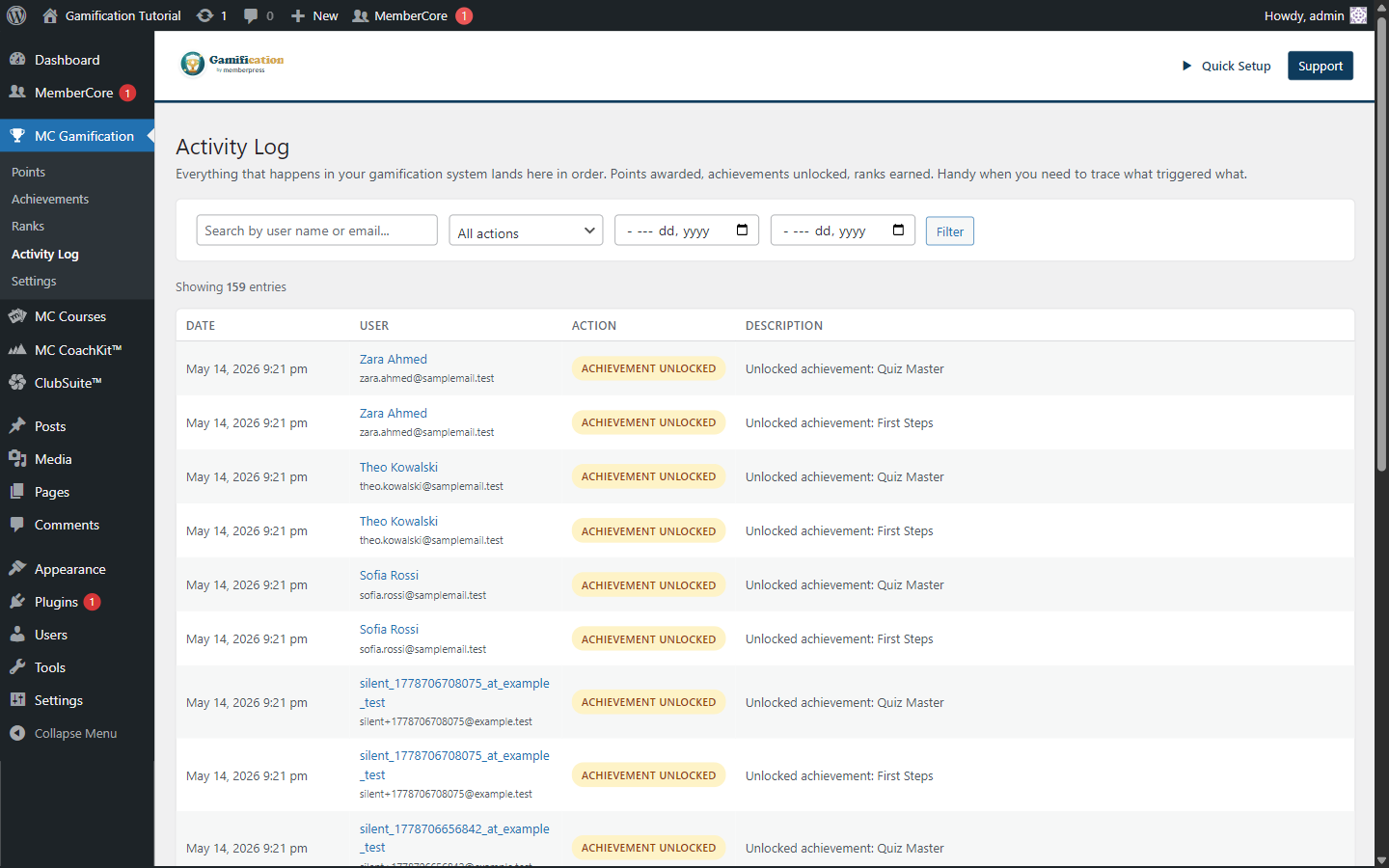Open the comments bubble icon in admin bar

pyautogui.click(x=259, y=15)
